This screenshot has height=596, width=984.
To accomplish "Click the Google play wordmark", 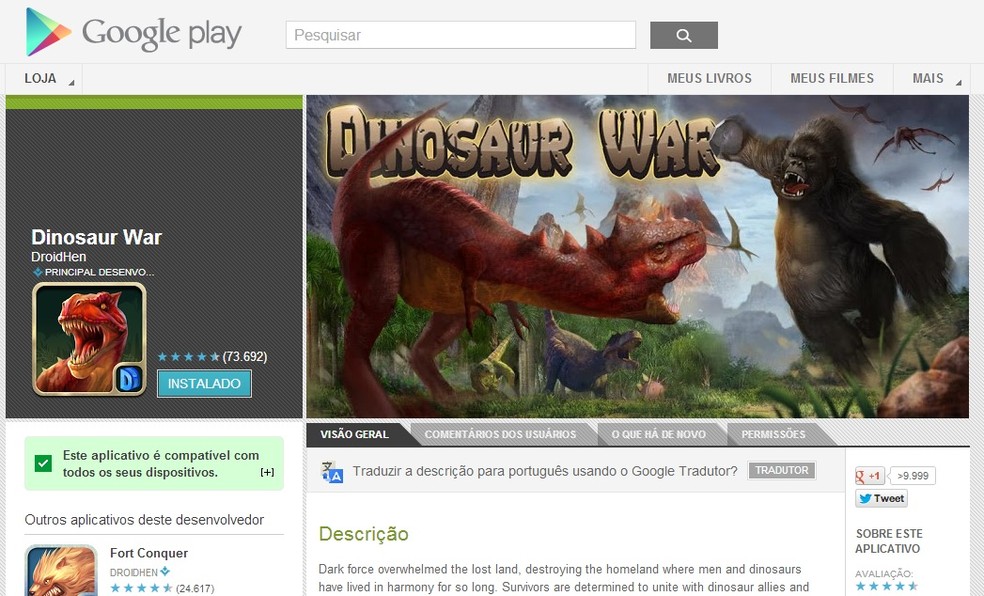I will pyautogui.click(x=161, y=33).
